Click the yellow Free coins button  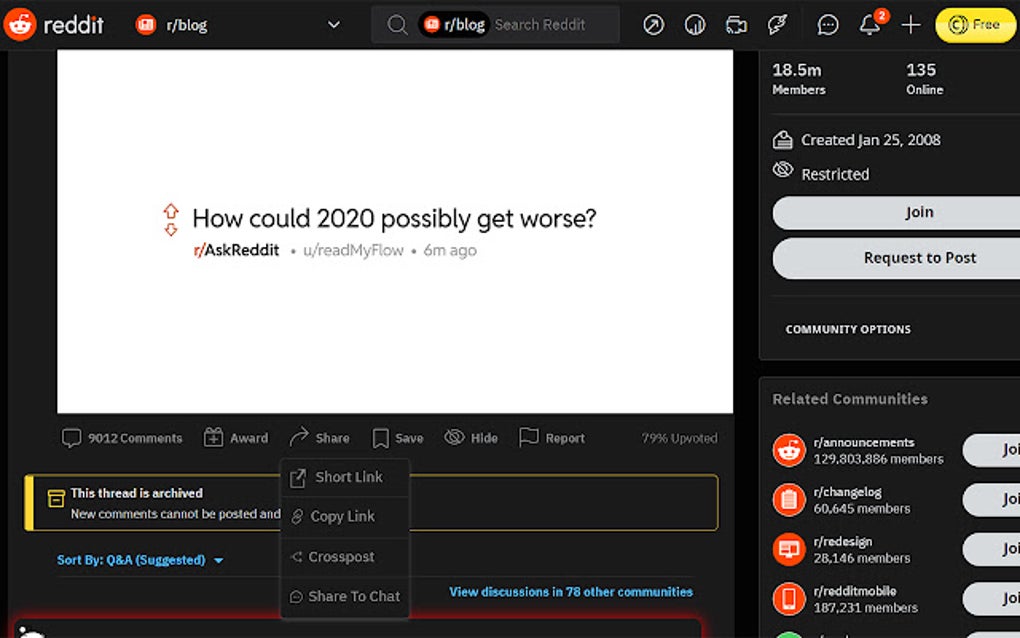pyautogui.click(x=976, y=25)
